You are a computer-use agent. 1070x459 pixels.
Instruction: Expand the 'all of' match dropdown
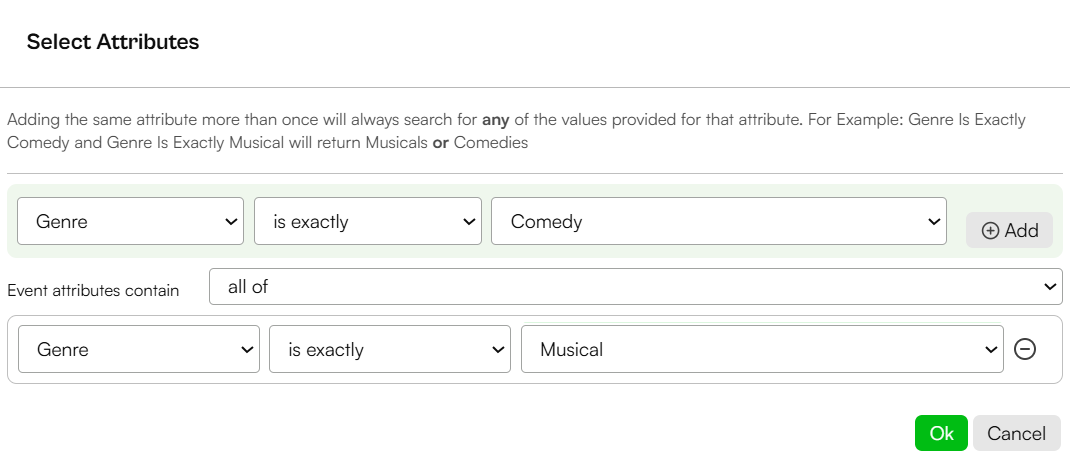635,286
